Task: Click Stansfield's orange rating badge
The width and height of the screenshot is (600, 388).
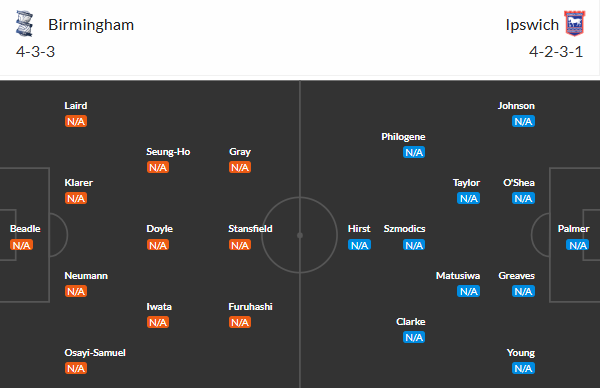Action: point(240,245)
